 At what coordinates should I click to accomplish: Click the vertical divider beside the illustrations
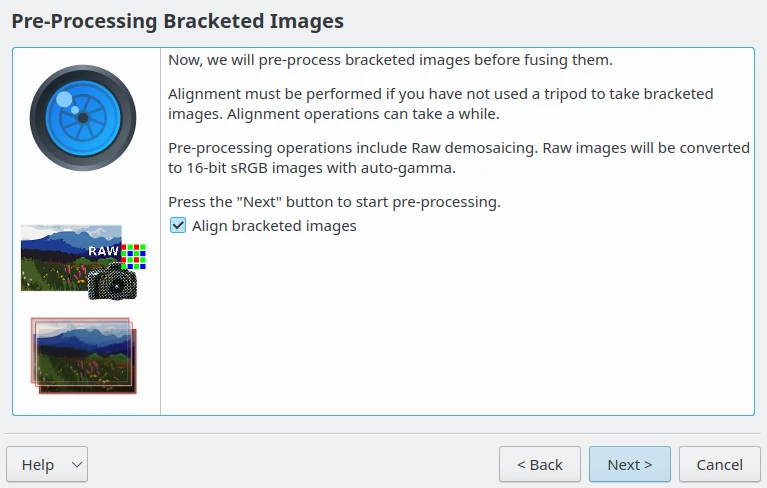160,300
